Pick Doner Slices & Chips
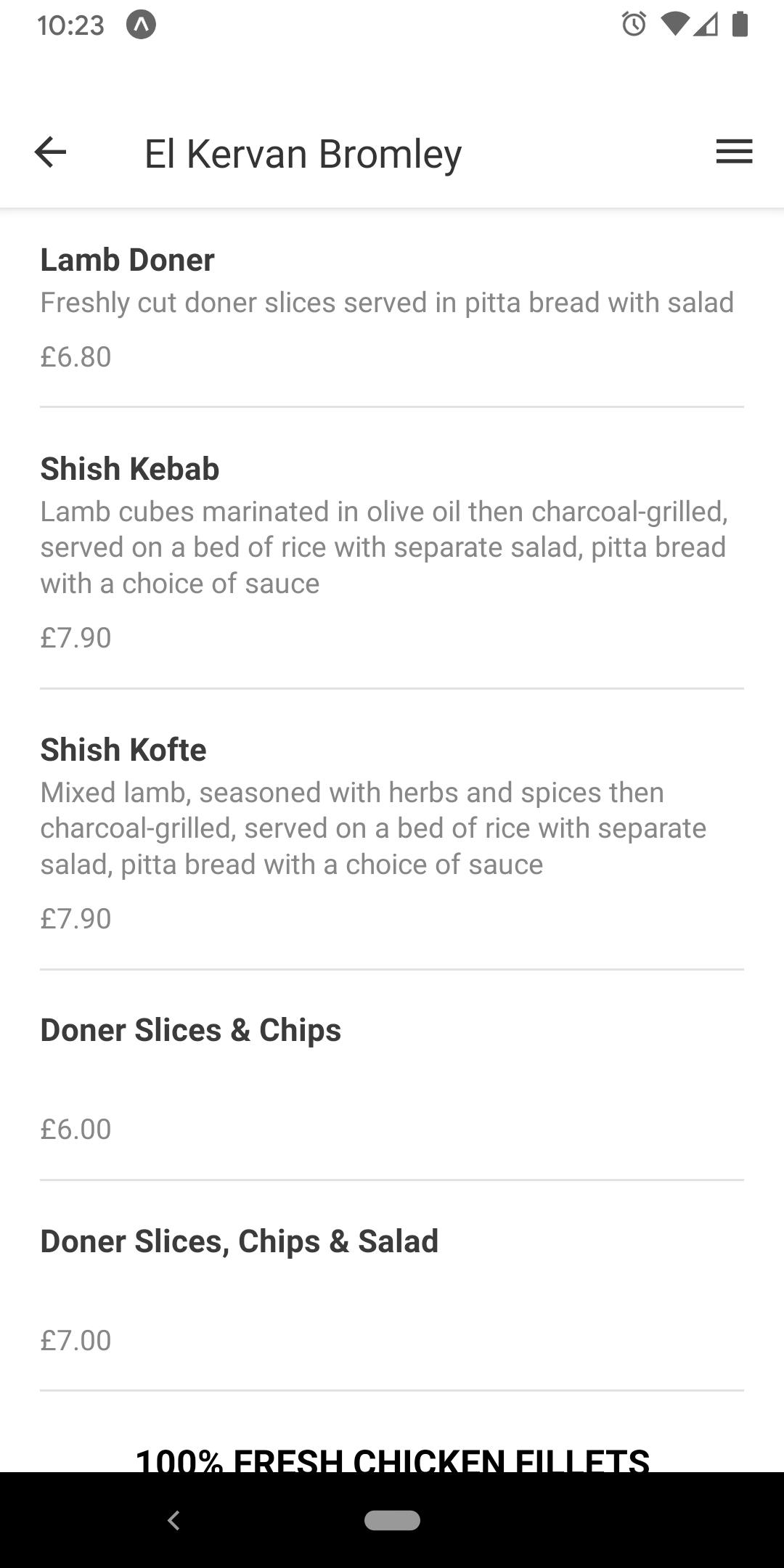784x1568 pixels. click(x=392, y=1075)
